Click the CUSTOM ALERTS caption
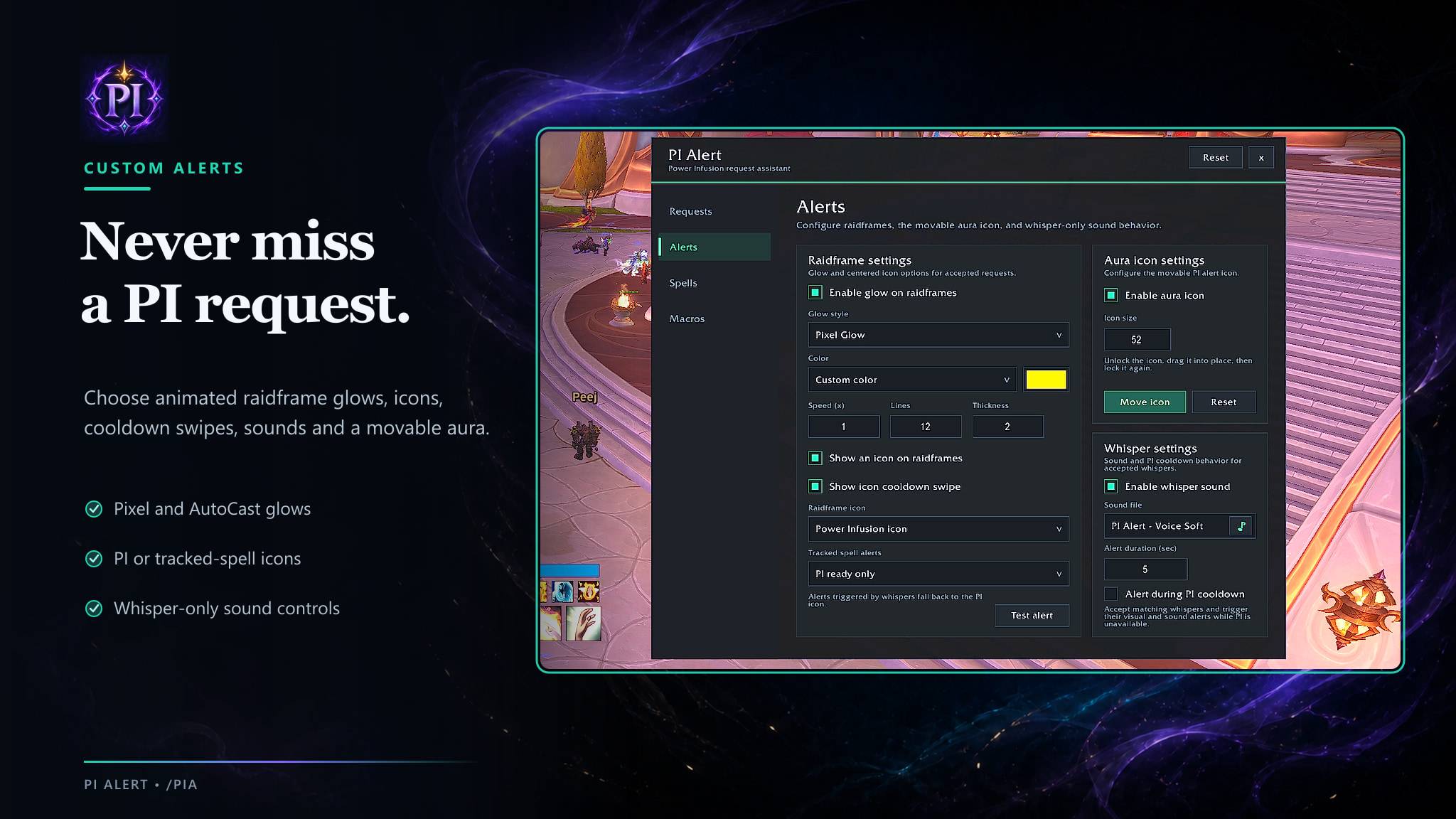This screenshot has height=819, width=1456. tap(164, 168)
